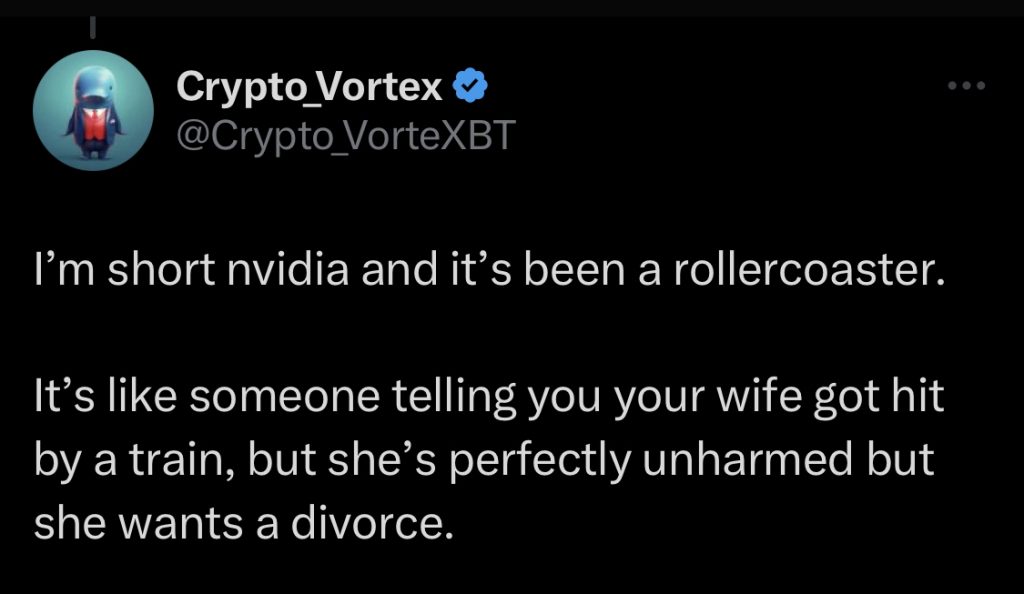This screenshot has height=594, width=1024.
Task: Click the whale's red vest in avatar
Action: pyautogui.click(x=94, y=125)
